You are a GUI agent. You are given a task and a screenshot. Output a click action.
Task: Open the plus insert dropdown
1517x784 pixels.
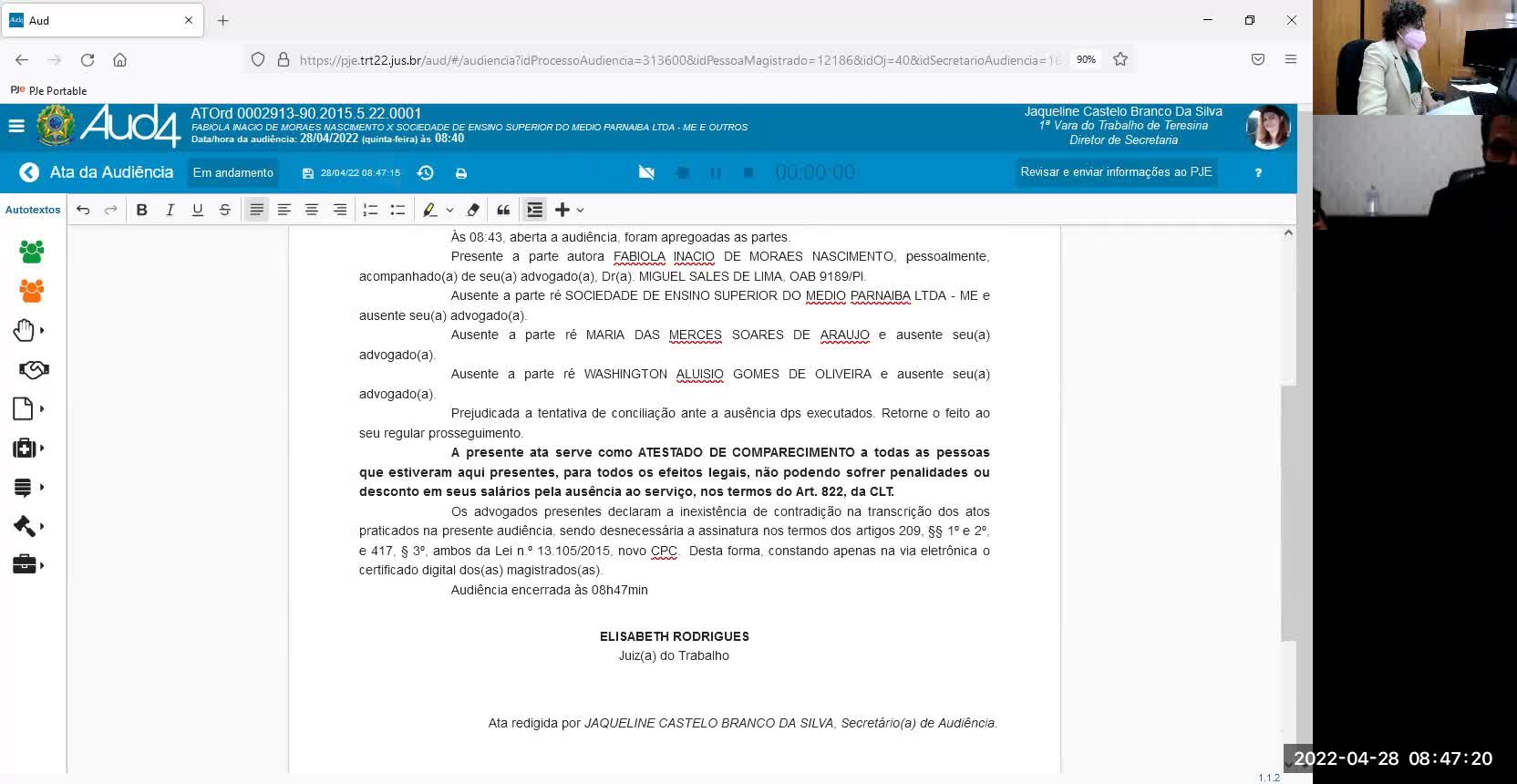(569, 210)
